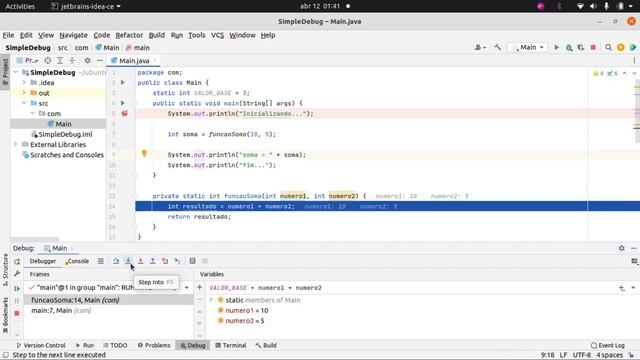Open the Main run configuration dropdown

coord(528,48)
